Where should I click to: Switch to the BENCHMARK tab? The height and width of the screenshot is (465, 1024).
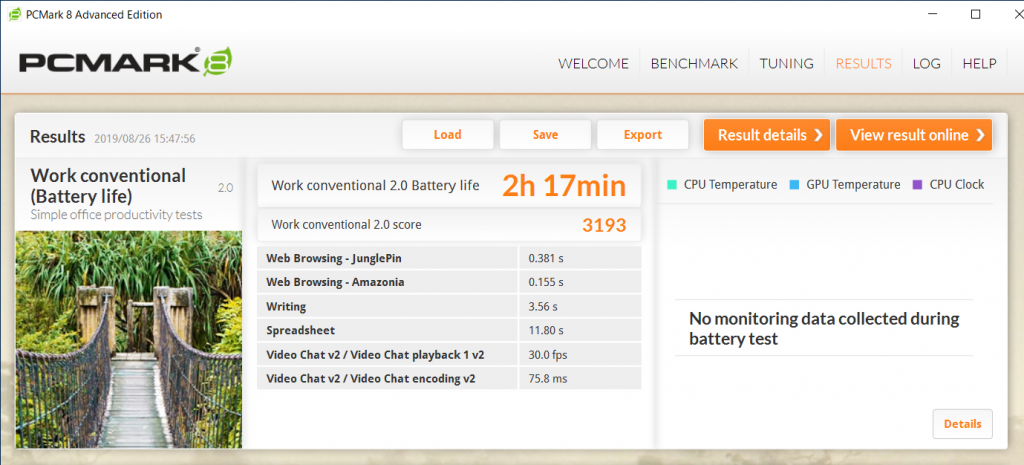[694, 63]
